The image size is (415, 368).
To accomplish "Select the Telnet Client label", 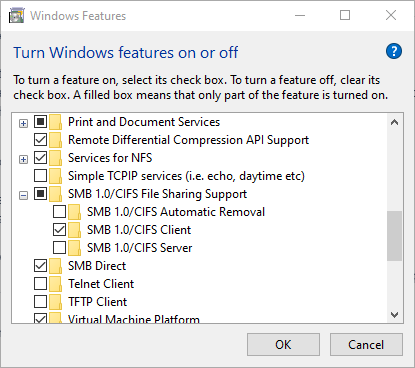I will coord(101,284).
